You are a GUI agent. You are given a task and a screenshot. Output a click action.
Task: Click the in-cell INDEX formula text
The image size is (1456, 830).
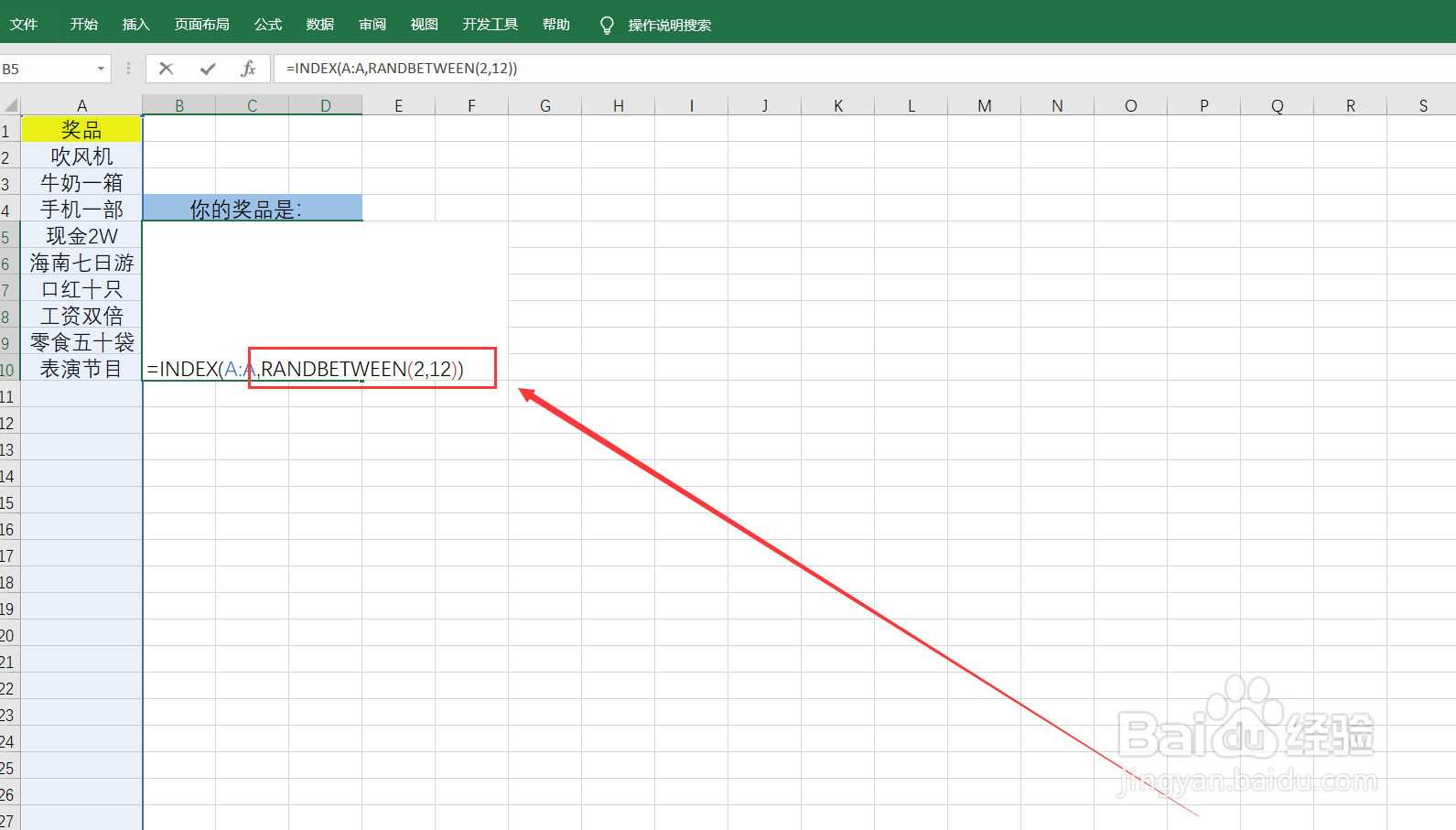306,369
